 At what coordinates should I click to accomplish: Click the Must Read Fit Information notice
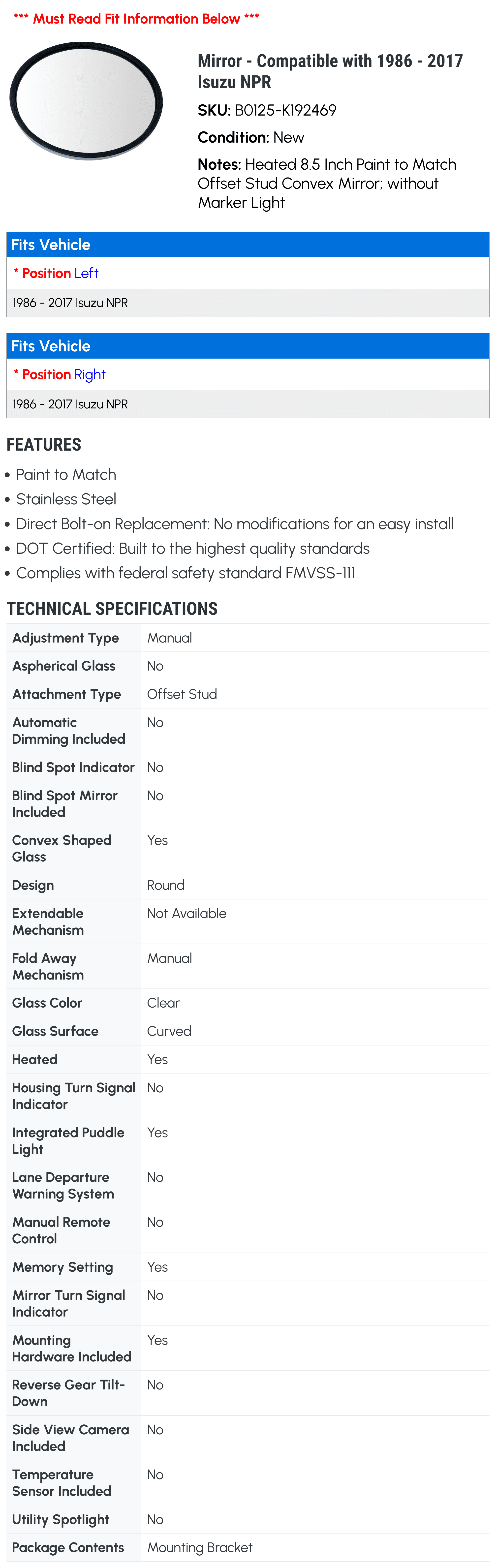[136, 19]
